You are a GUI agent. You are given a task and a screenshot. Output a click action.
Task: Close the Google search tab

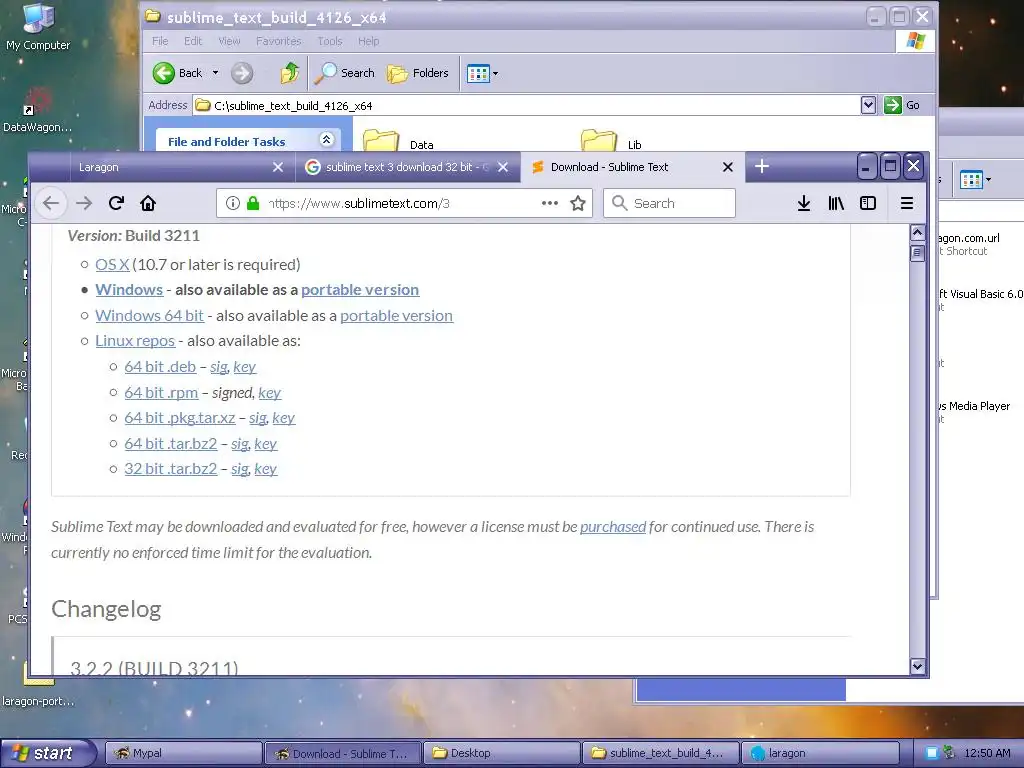pos(503,167)
